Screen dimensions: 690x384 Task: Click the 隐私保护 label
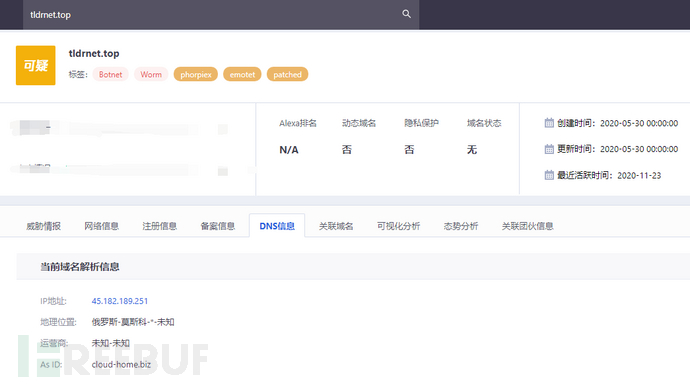tap(422, 123)
